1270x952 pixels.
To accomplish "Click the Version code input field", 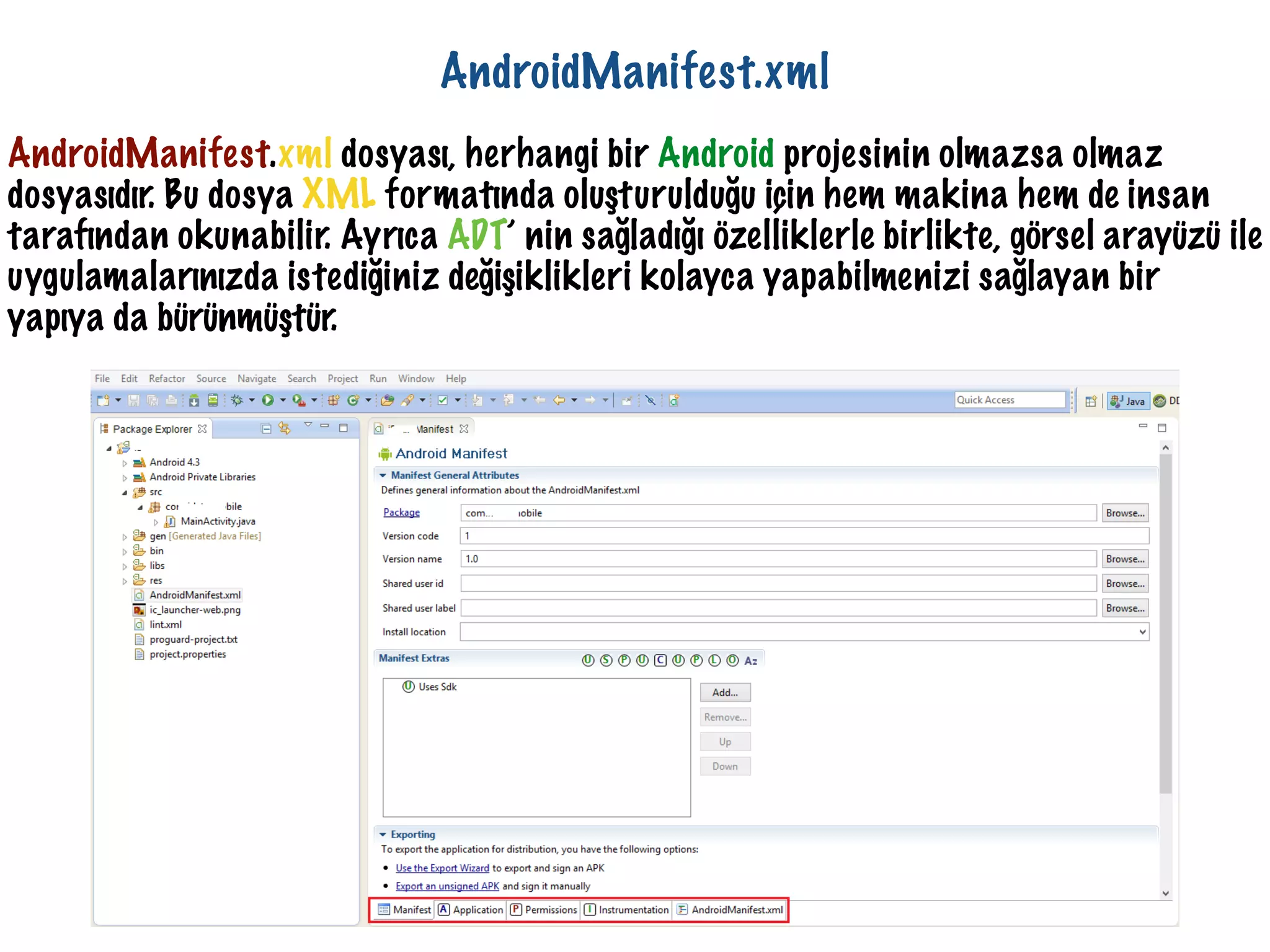I will point(804,536).
